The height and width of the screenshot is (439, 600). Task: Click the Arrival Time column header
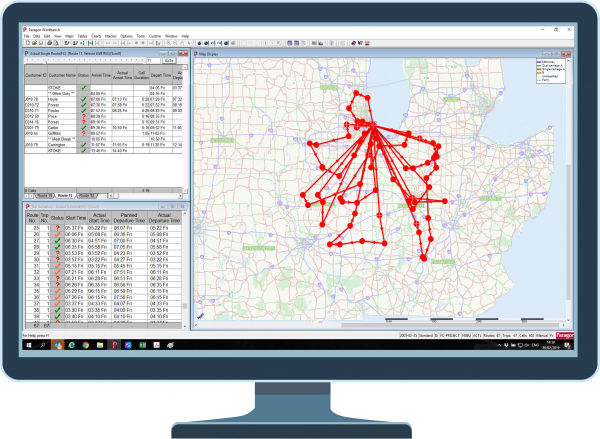(101, 75)
